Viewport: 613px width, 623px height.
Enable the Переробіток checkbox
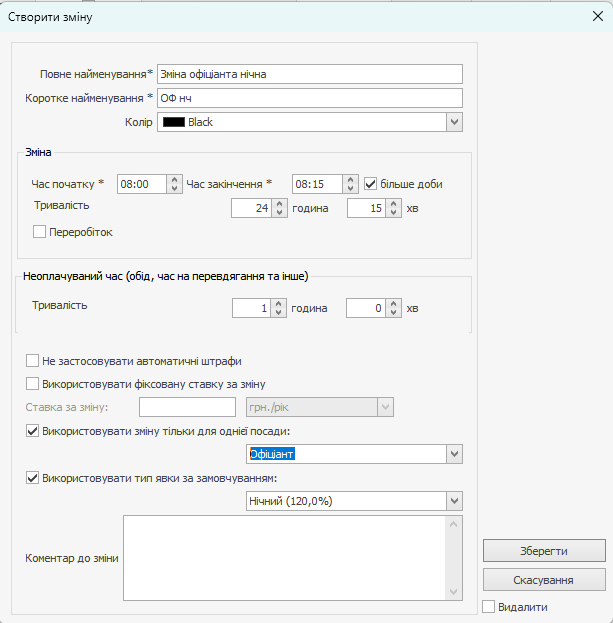(x=40, y=232)
